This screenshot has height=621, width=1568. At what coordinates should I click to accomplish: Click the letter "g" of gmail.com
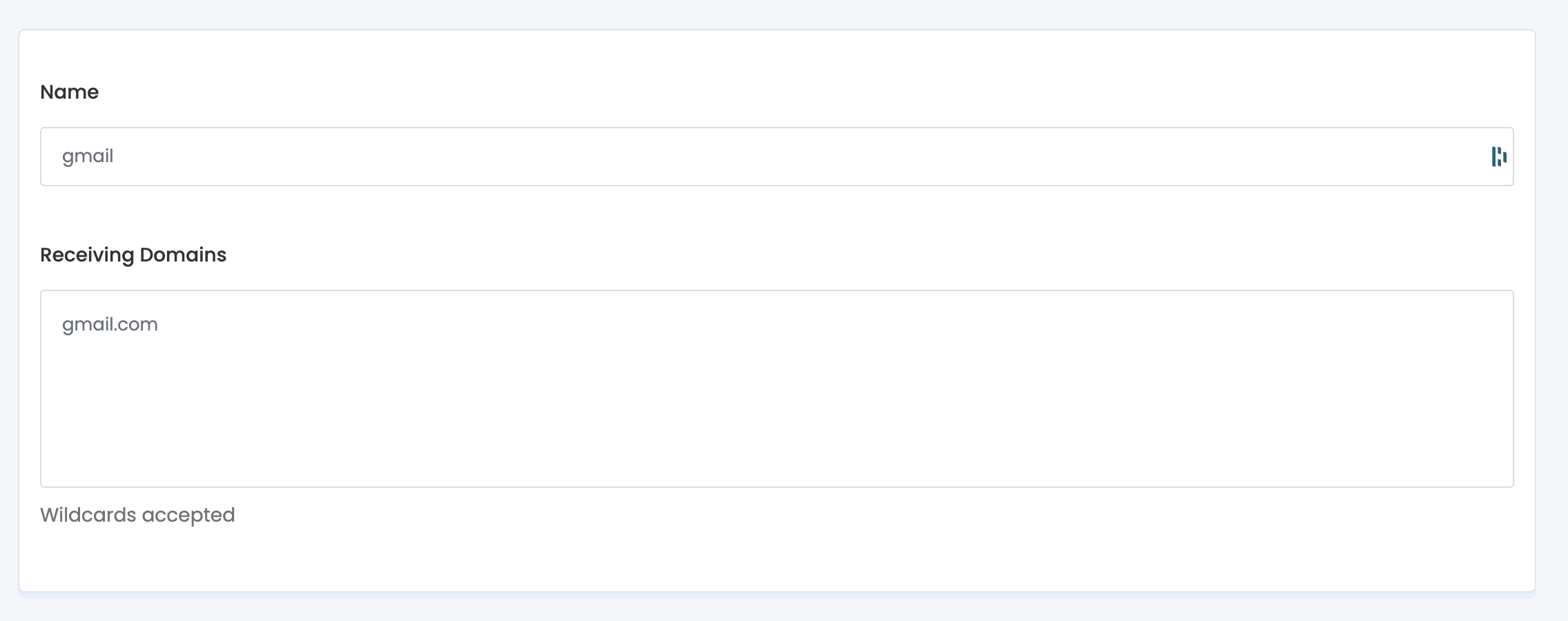click(67, 326)
